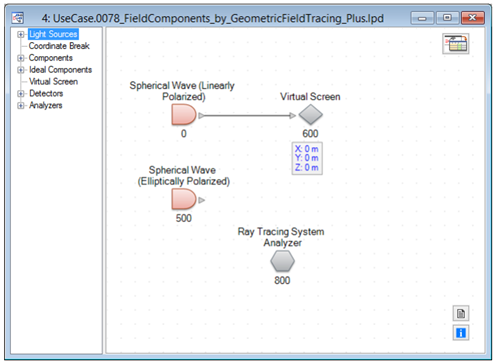Expand the Ideal Components tree node
The width and height of the screenshot is (496, 362).
(x=21, y=70)
